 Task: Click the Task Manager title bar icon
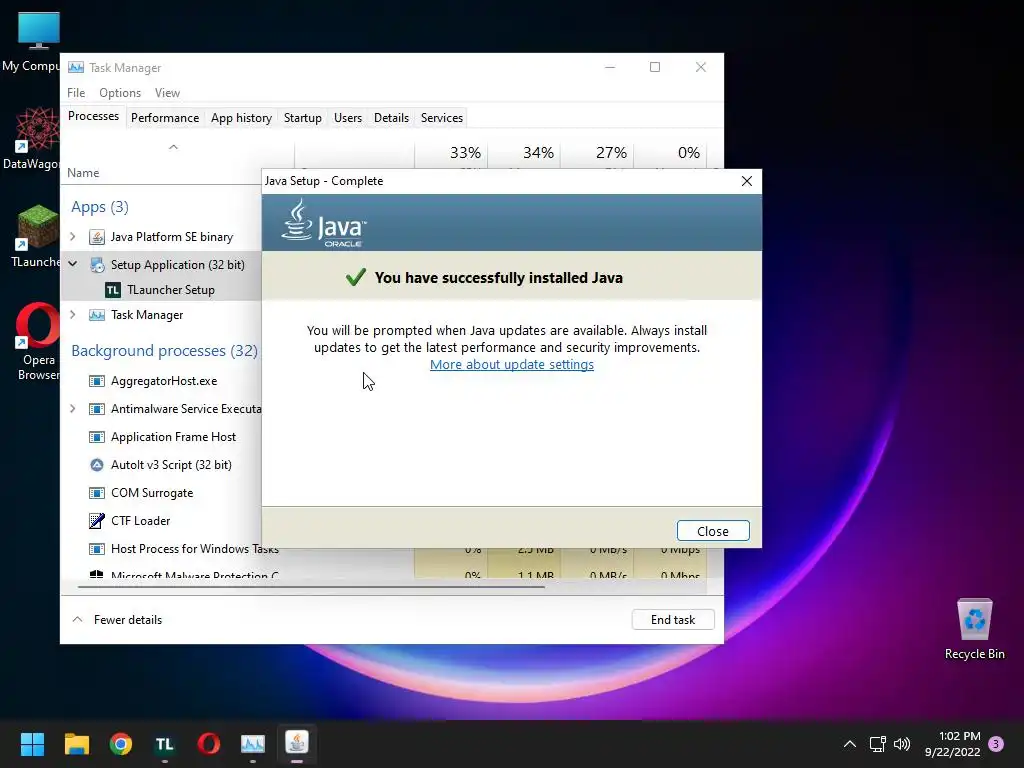pos(76,67)
